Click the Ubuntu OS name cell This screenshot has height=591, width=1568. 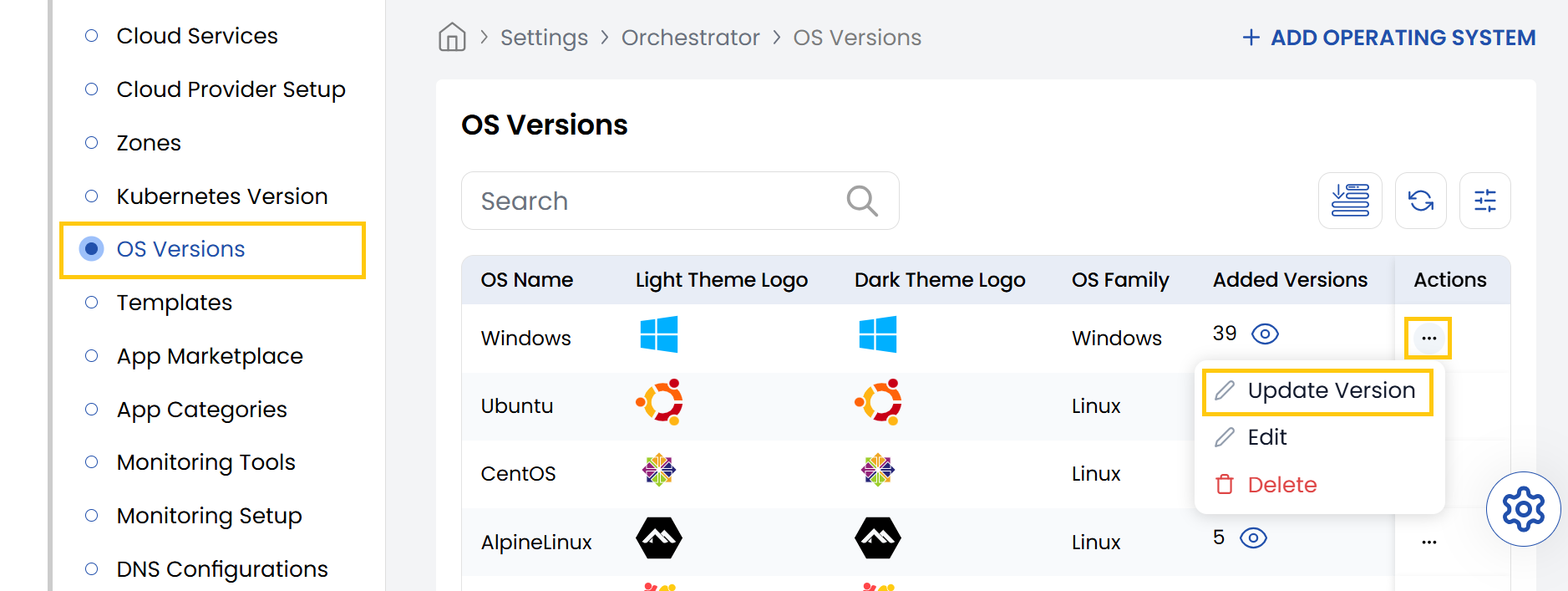pos(517,406)
